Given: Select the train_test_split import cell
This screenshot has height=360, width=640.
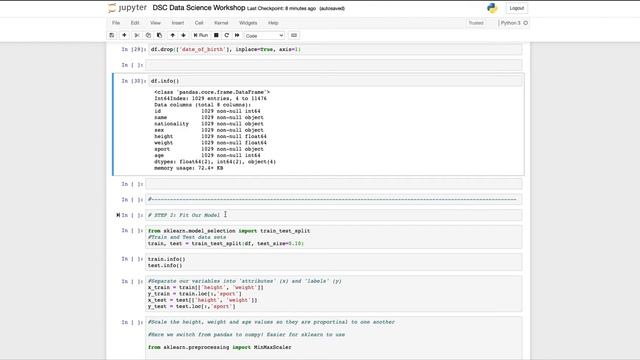Looking at the screenshot, I should point(333,237).
